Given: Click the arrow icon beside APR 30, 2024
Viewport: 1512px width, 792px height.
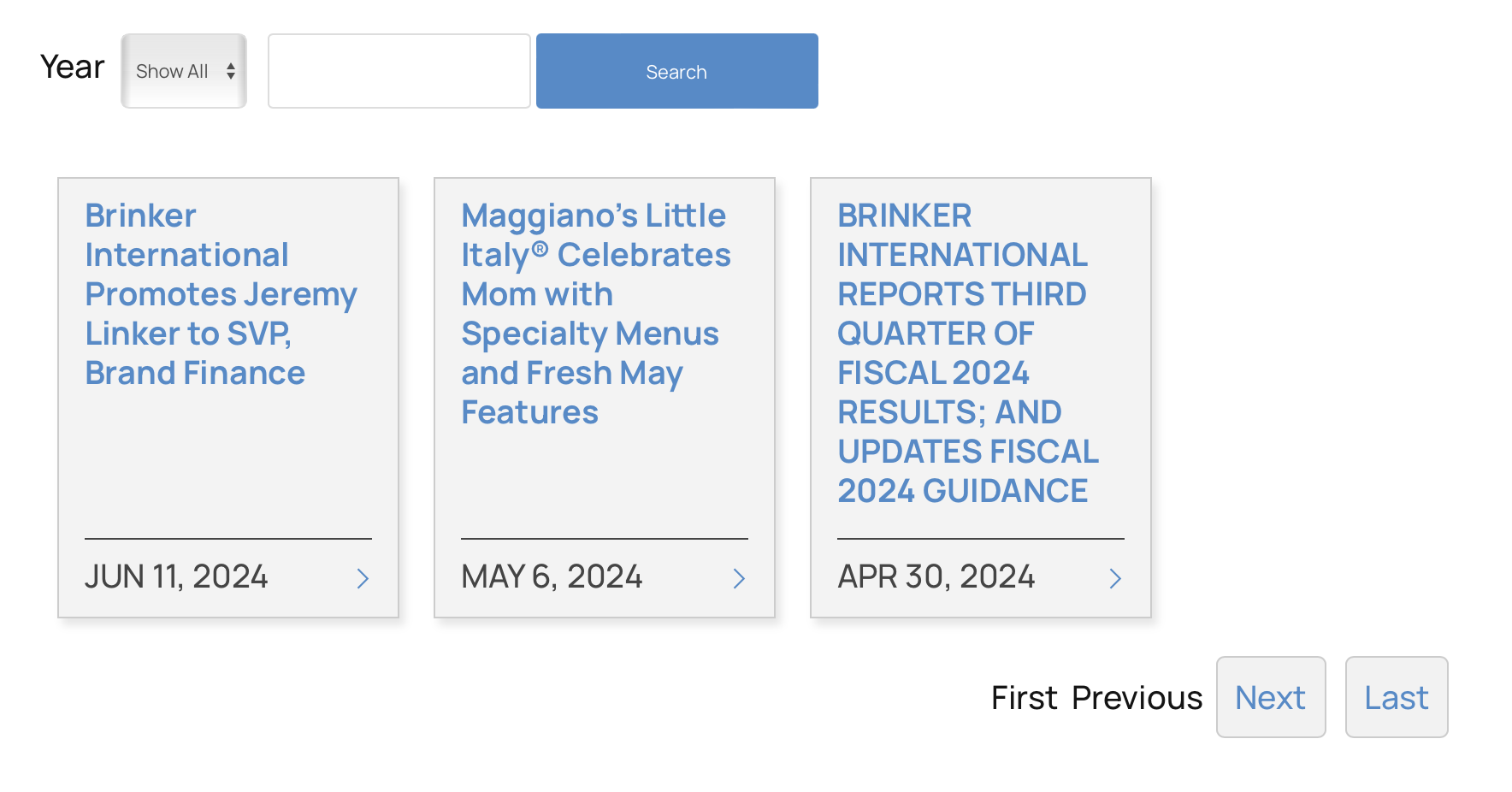Looking at the screenshot, I should click(x=1115, y=579).
